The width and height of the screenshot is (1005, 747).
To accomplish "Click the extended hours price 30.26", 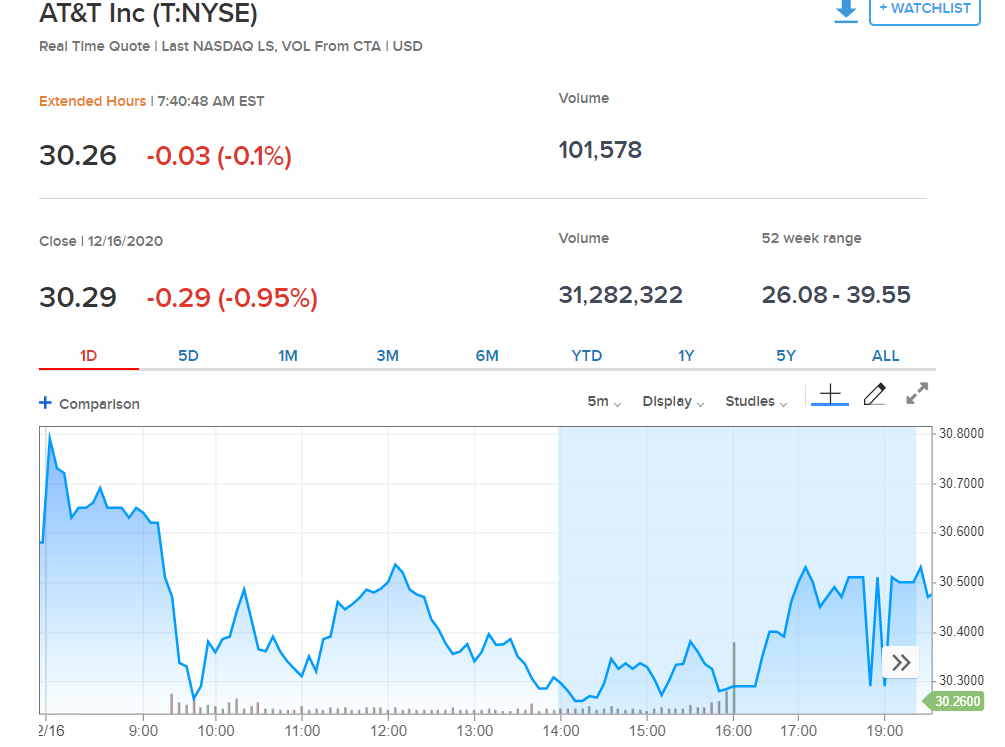I will pyautogui.click(x=78, y=156).
